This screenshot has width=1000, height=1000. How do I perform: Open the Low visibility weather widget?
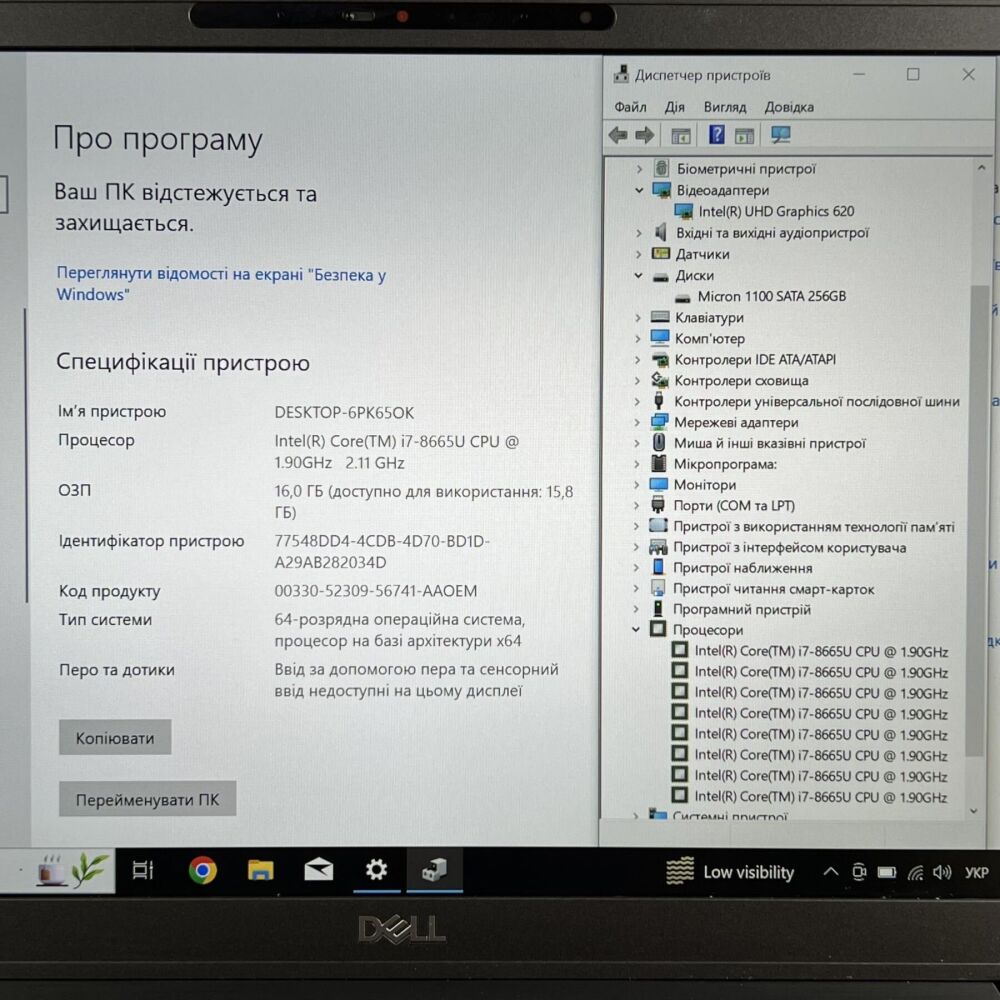coord(730,872)
